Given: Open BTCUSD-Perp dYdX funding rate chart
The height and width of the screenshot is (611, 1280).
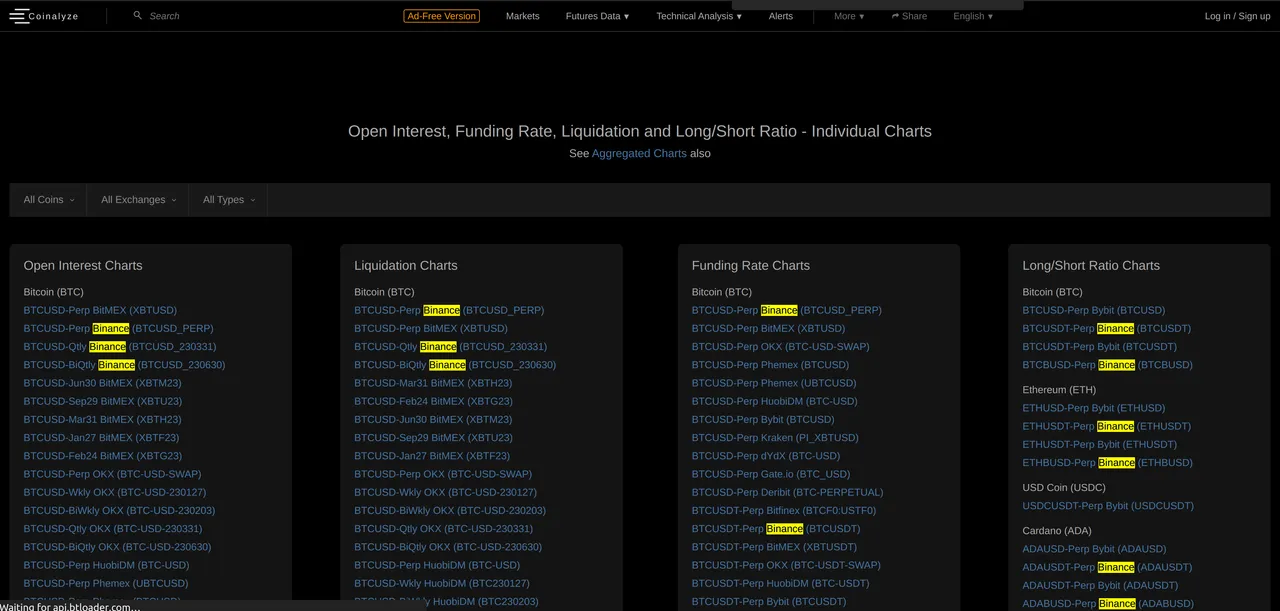Looking at the screenshot, I should 766,456.
